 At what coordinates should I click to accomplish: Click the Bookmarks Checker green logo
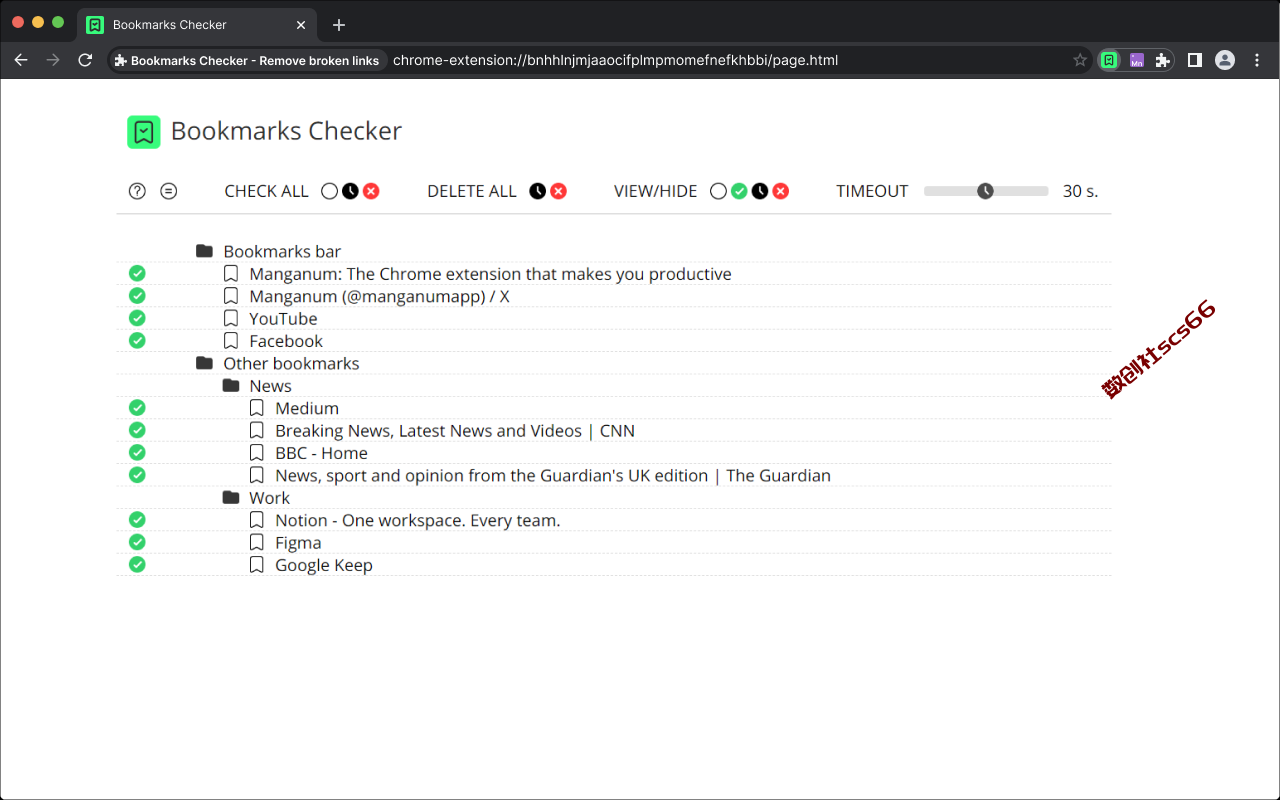[144, 132]
